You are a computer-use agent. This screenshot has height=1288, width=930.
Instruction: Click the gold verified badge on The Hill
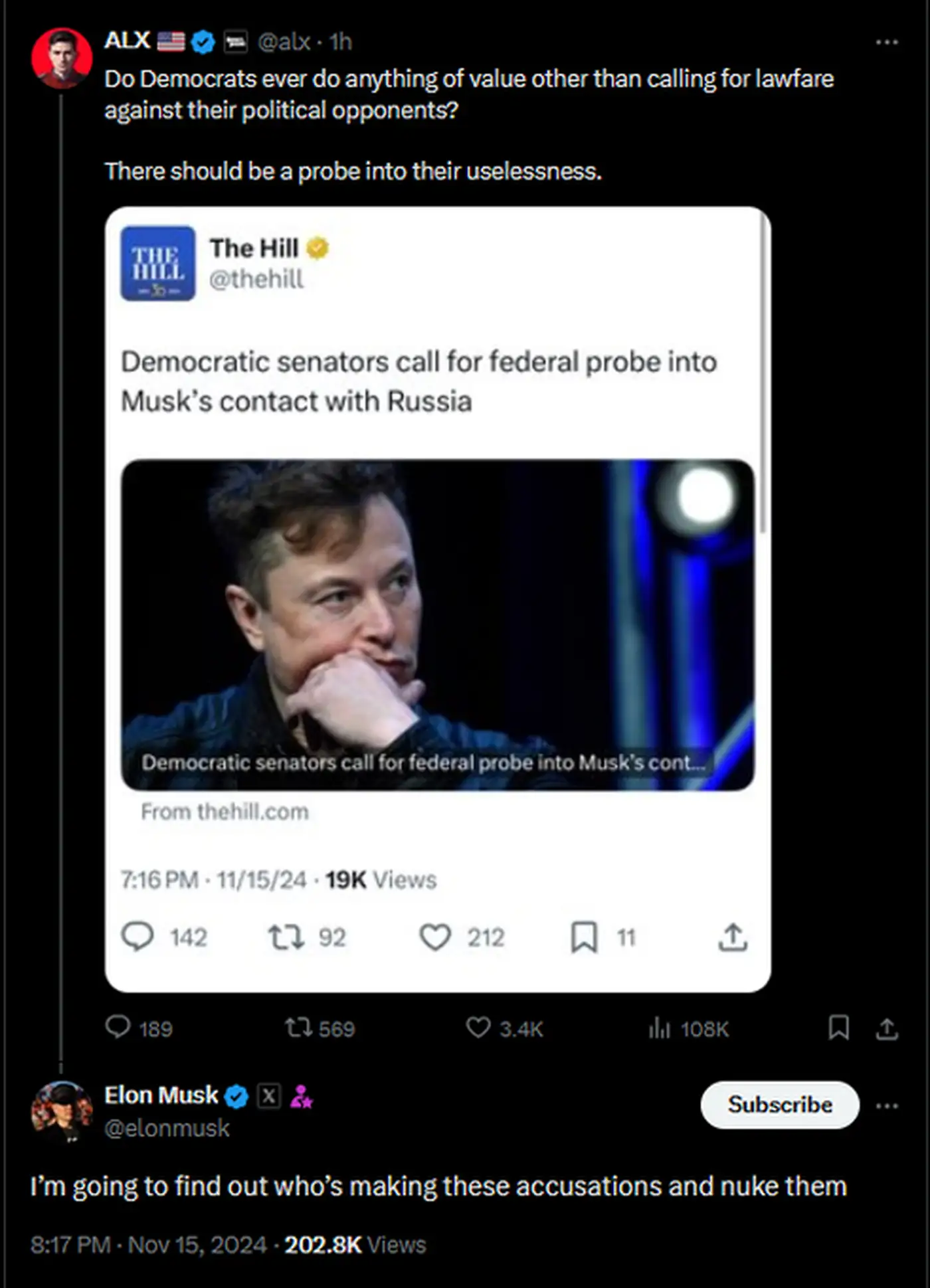pos(318,248)
